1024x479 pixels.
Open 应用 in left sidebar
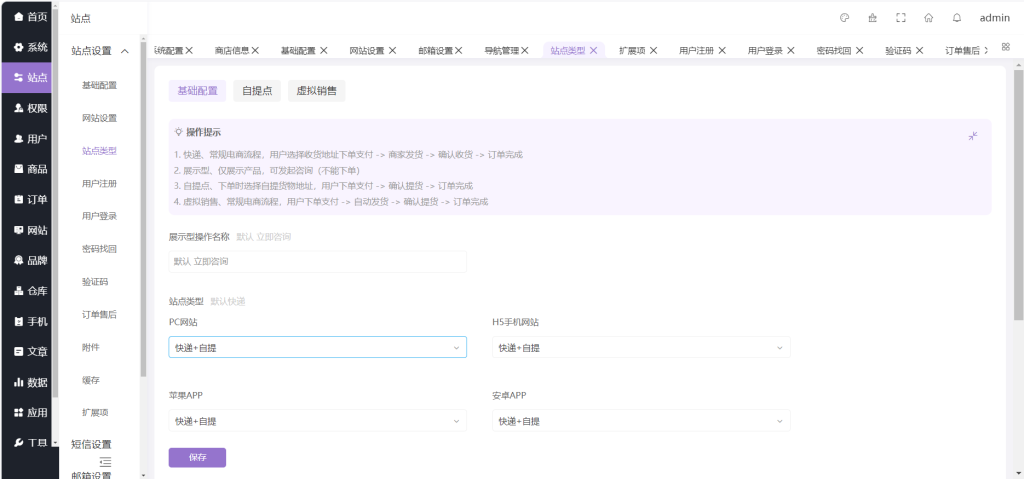pos(30,412)
